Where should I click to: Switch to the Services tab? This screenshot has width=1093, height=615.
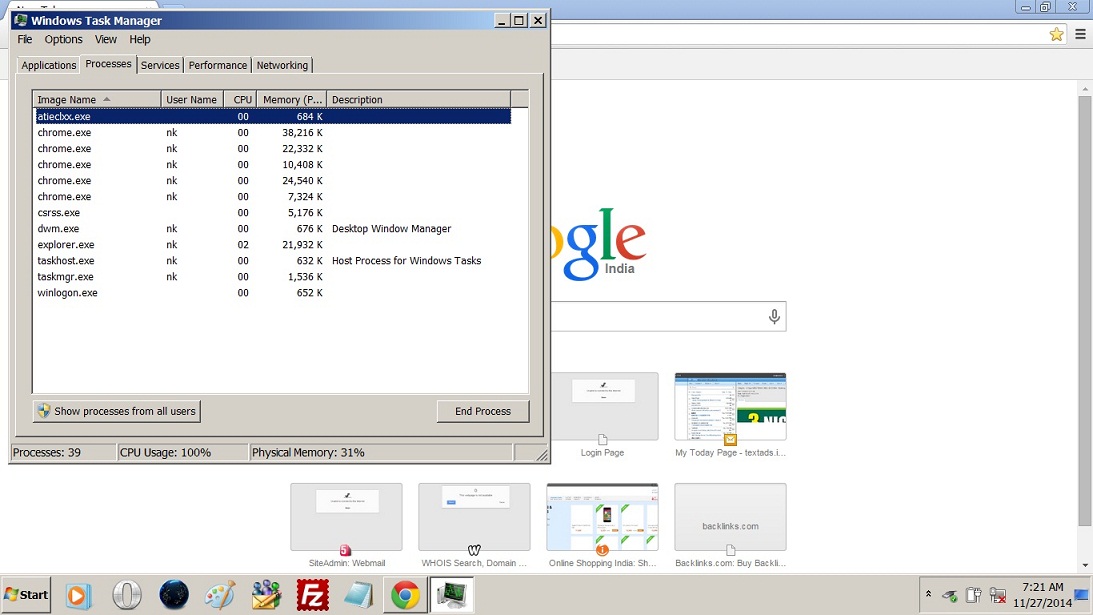click(160, 65)
